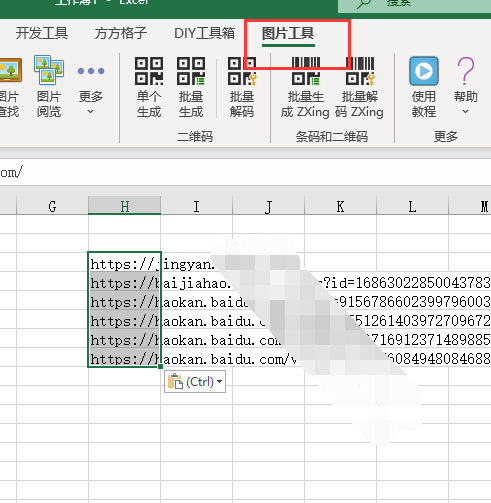Open the 开发工具 ribbon tab

point(42,33)
